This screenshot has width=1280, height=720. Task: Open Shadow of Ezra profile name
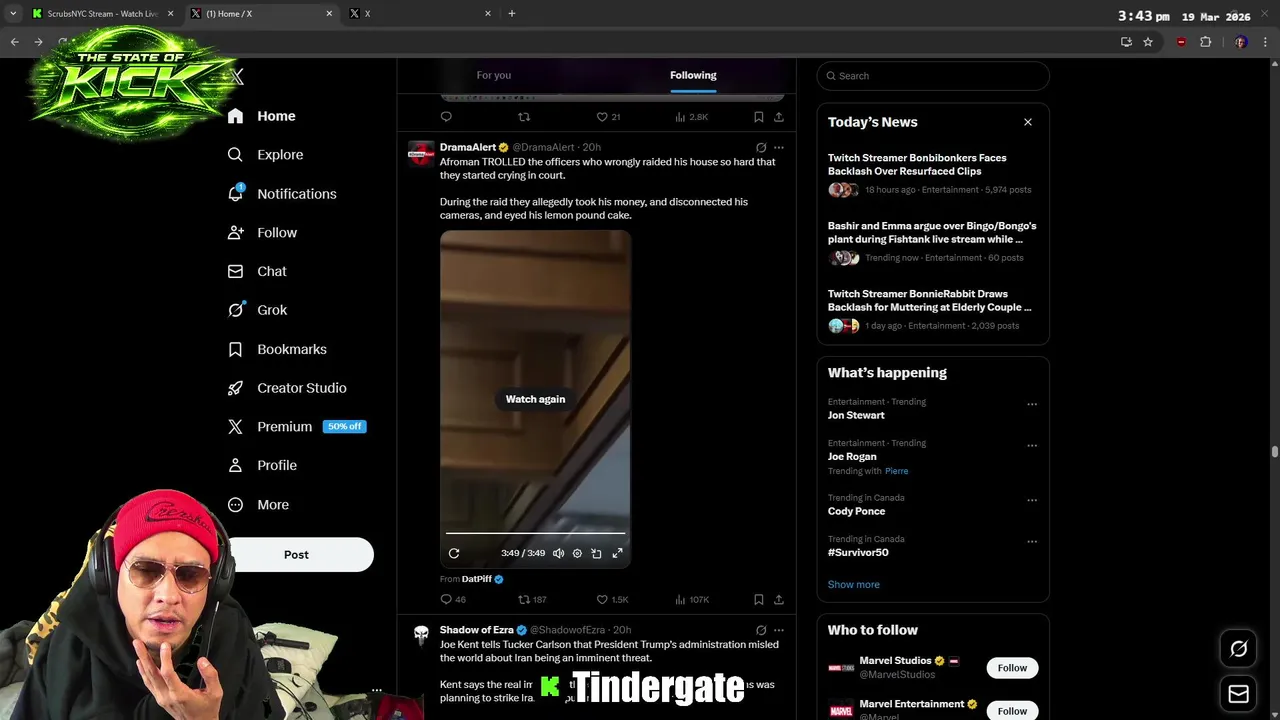click(476, 630)
